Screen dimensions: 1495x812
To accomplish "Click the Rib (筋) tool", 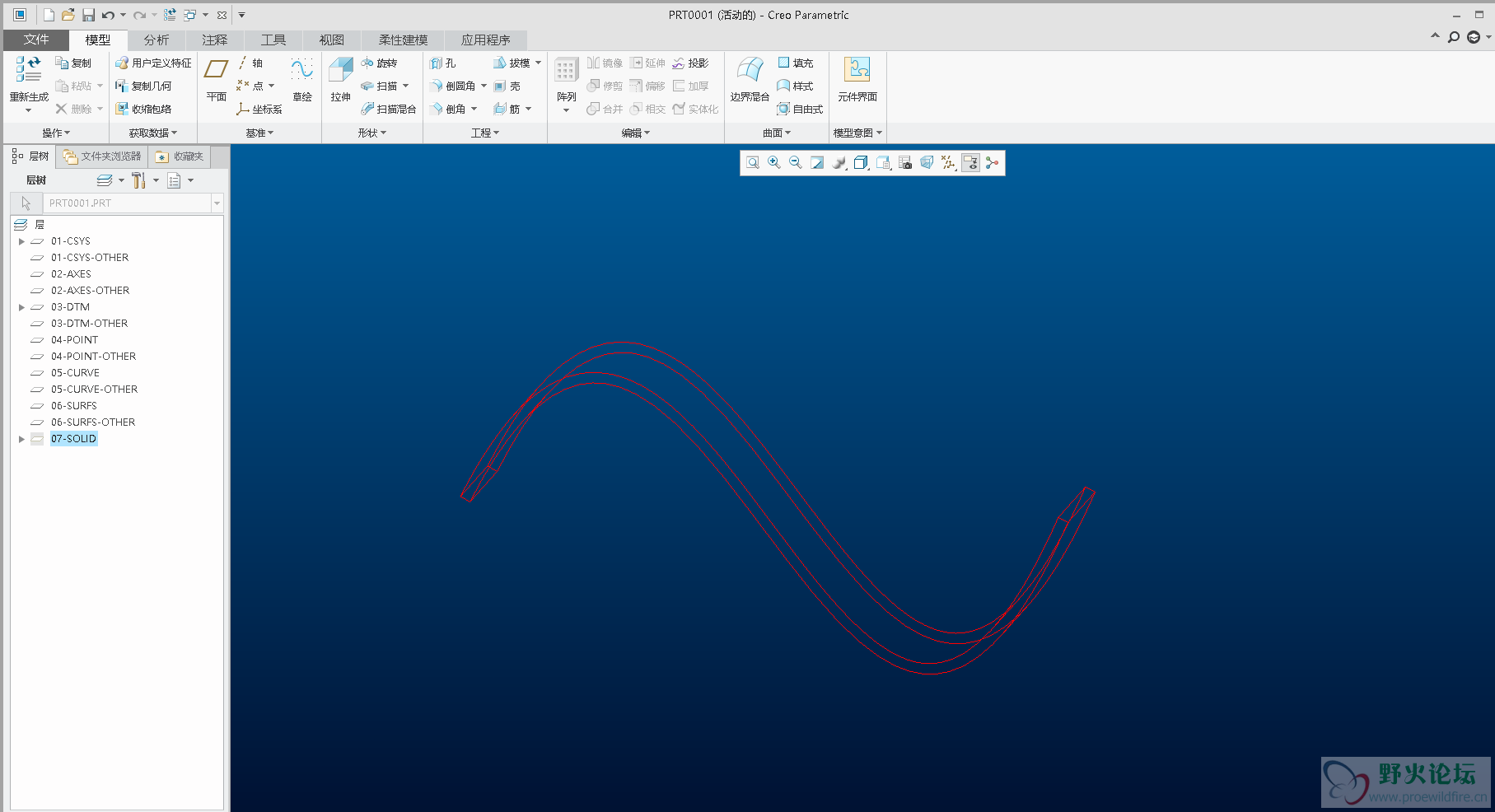I will 507,109.
